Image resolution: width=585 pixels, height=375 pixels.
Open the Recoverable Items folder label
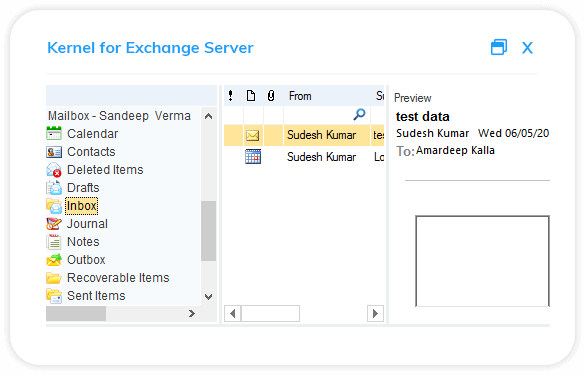(x=118, y=278)
